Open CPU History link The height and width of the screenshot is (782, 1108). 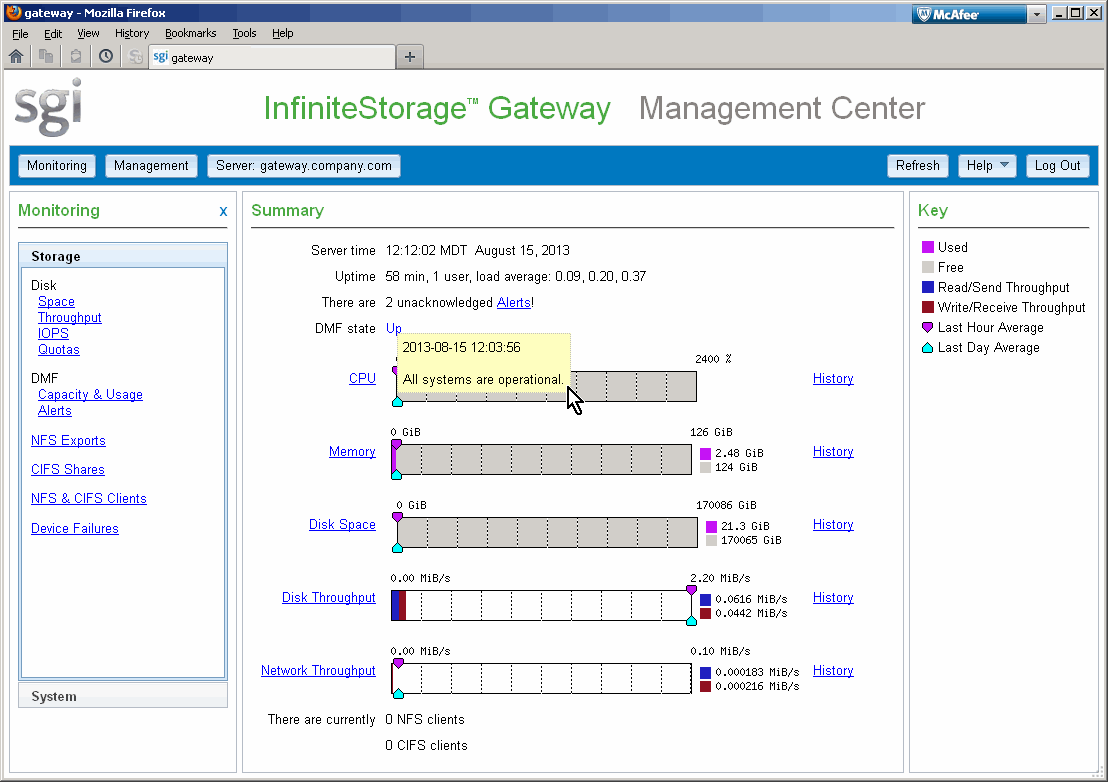tap(833, 378)
